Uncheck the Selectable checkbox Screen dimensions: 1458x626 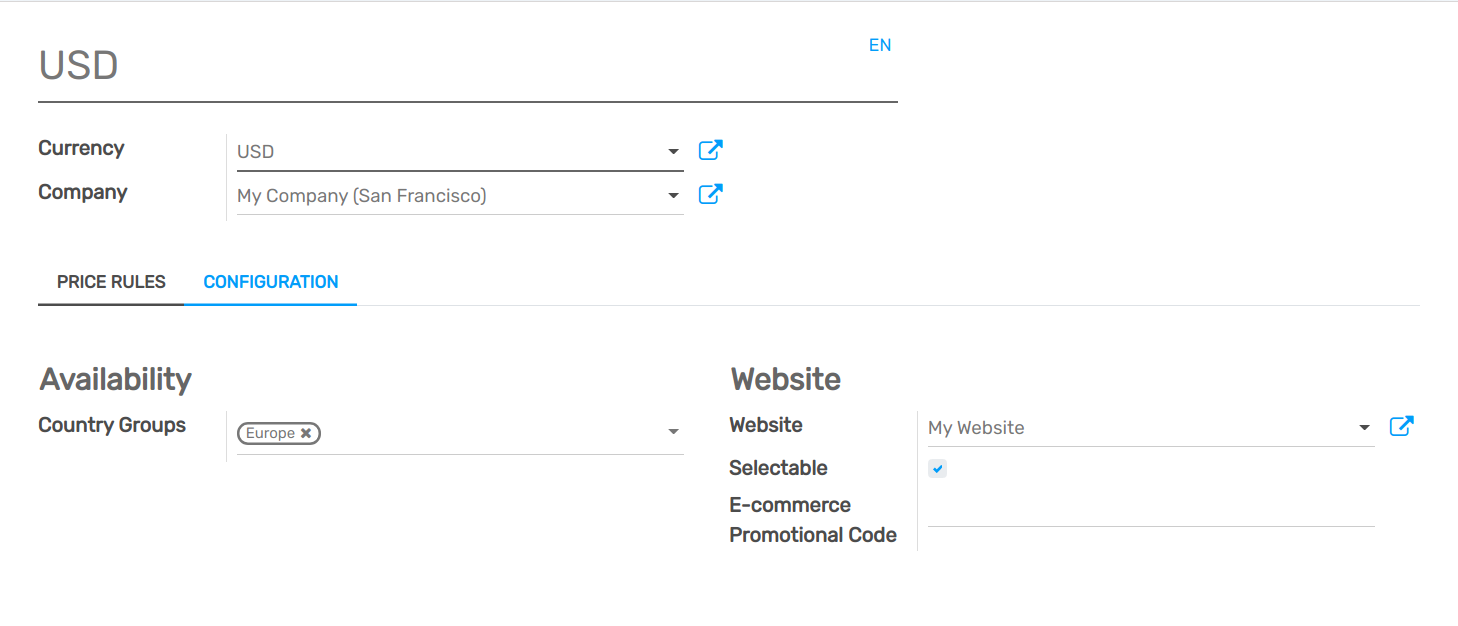937,467
